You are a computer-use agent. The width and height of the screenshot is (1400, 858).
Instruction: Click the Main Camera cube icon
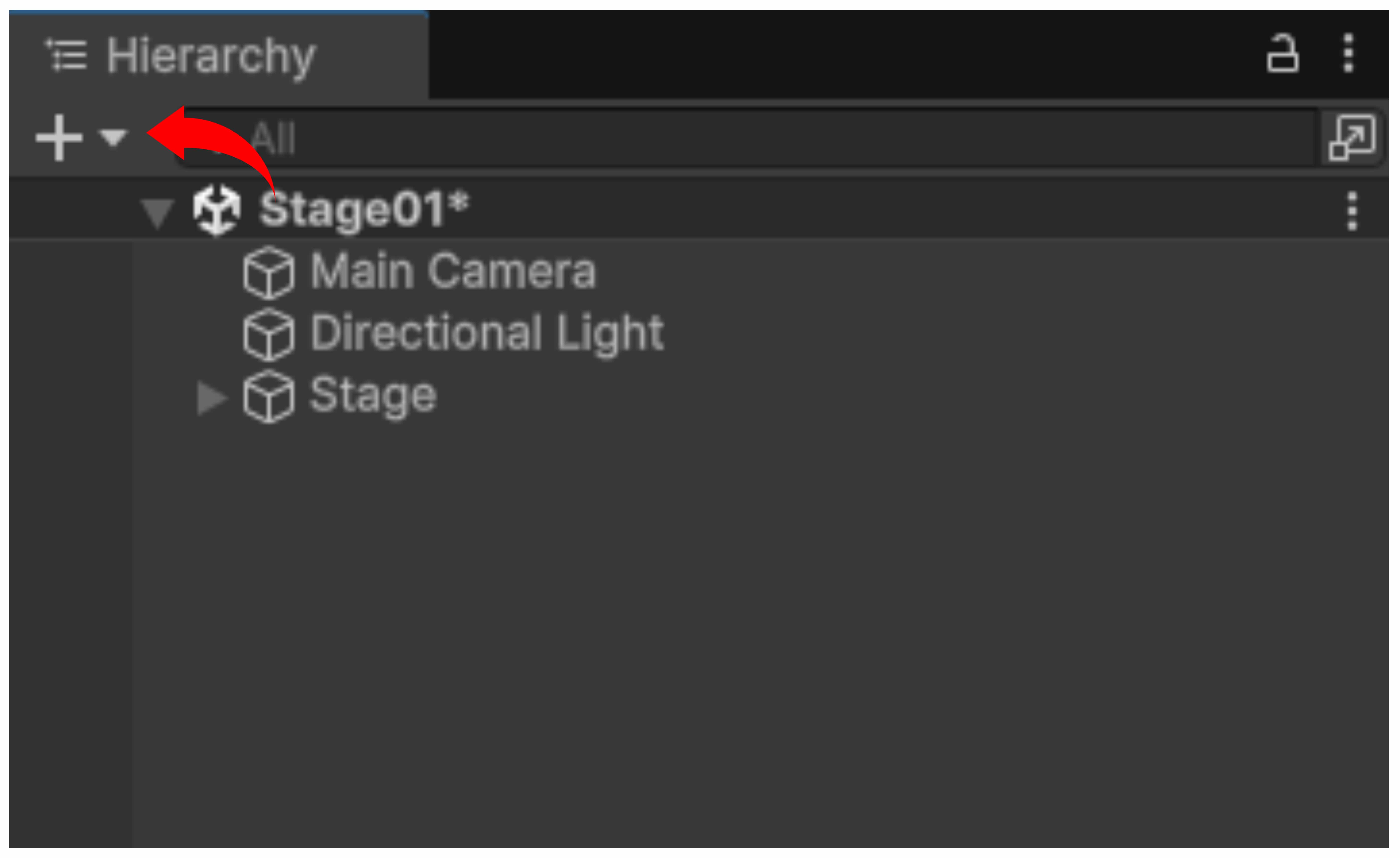pyautogui.click(x=269, y=273)
